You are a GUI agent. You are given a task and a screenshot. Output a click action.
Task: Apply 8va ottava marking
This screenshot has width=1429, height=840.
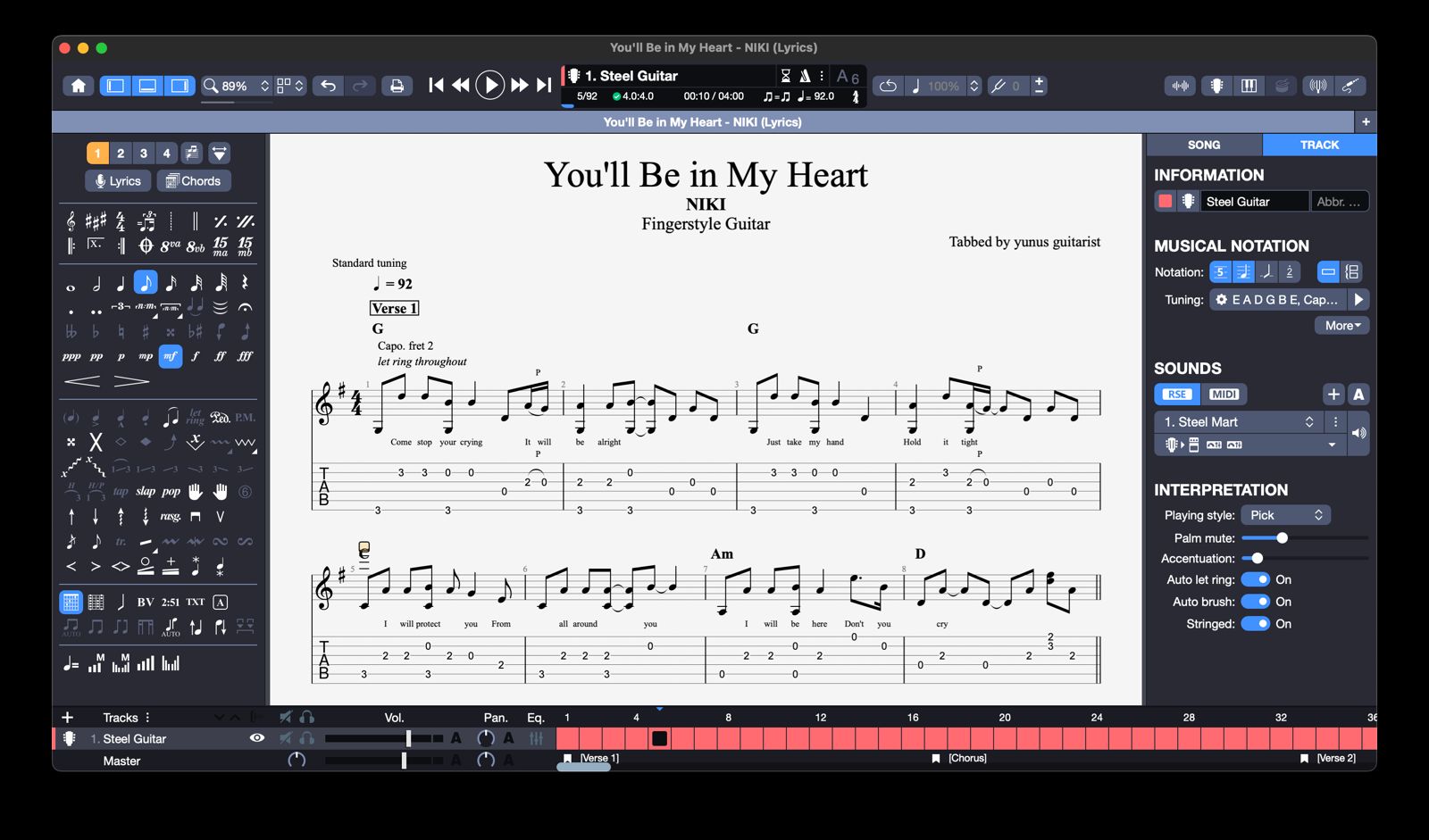(x=171, y=245)
